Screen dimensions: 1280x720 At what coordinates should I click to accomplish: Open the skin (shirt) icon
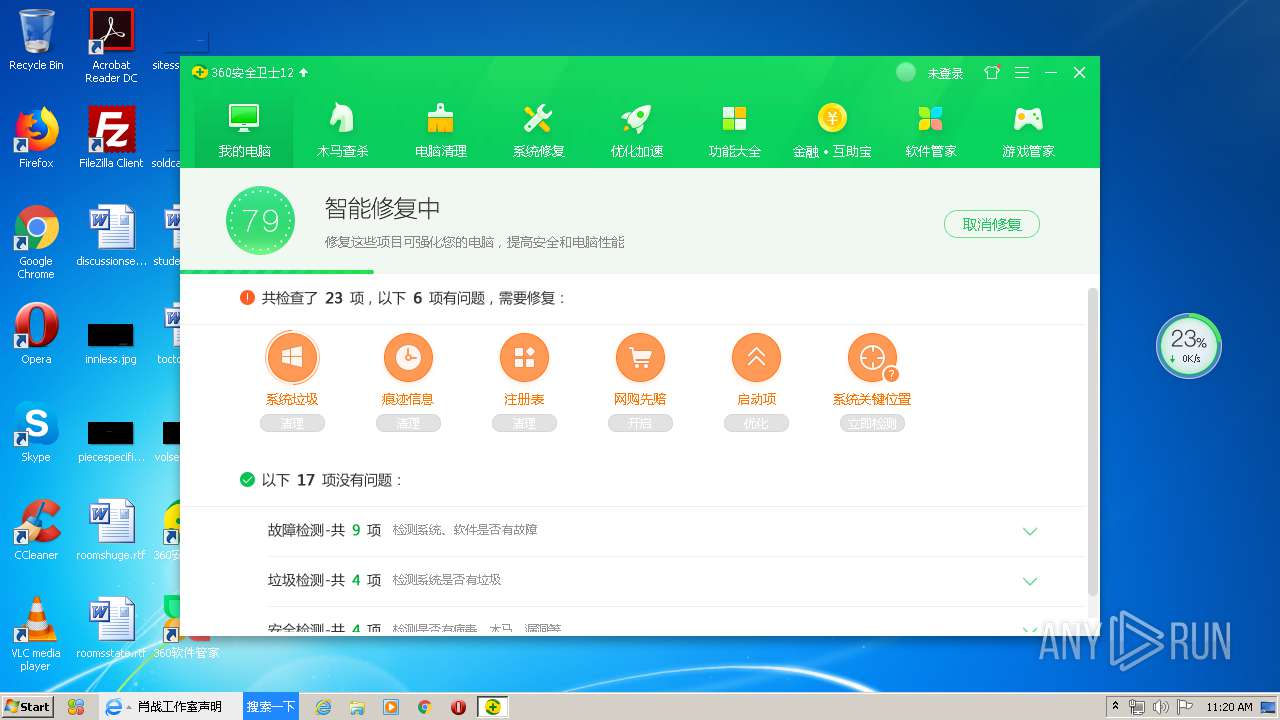tap(992, 72)
